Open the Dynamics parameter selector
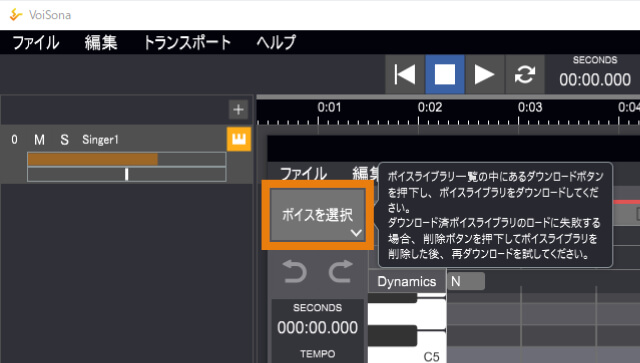 [407, 281]
